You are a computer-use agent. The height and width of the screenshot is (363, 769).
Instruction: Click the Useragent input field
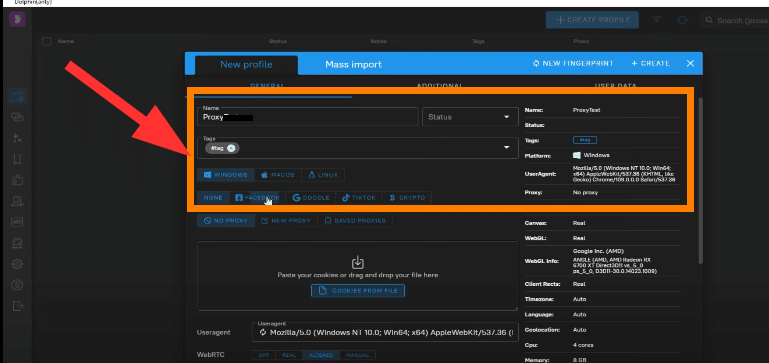click(x=384, y=332)
